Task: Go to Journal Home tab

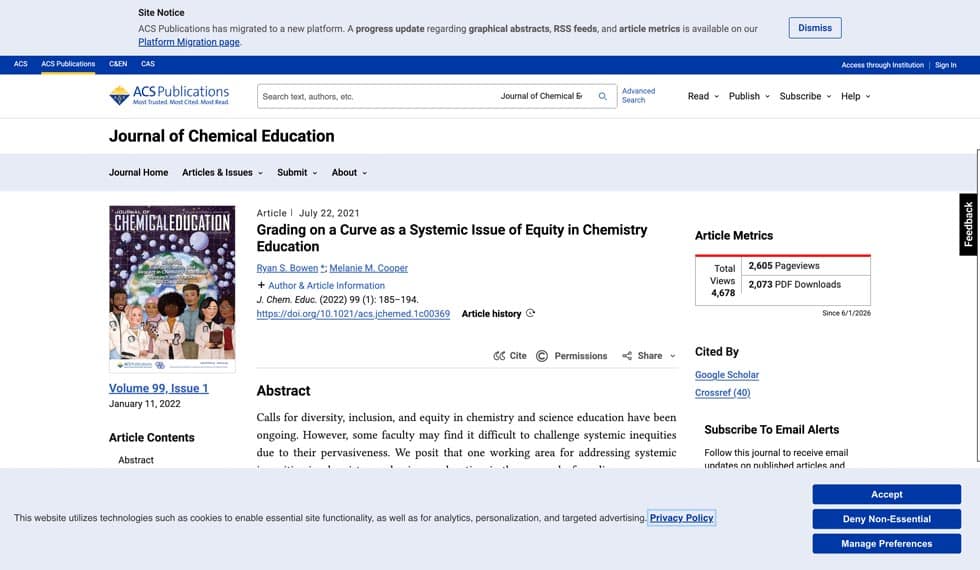Action: [x=138, y=172]
